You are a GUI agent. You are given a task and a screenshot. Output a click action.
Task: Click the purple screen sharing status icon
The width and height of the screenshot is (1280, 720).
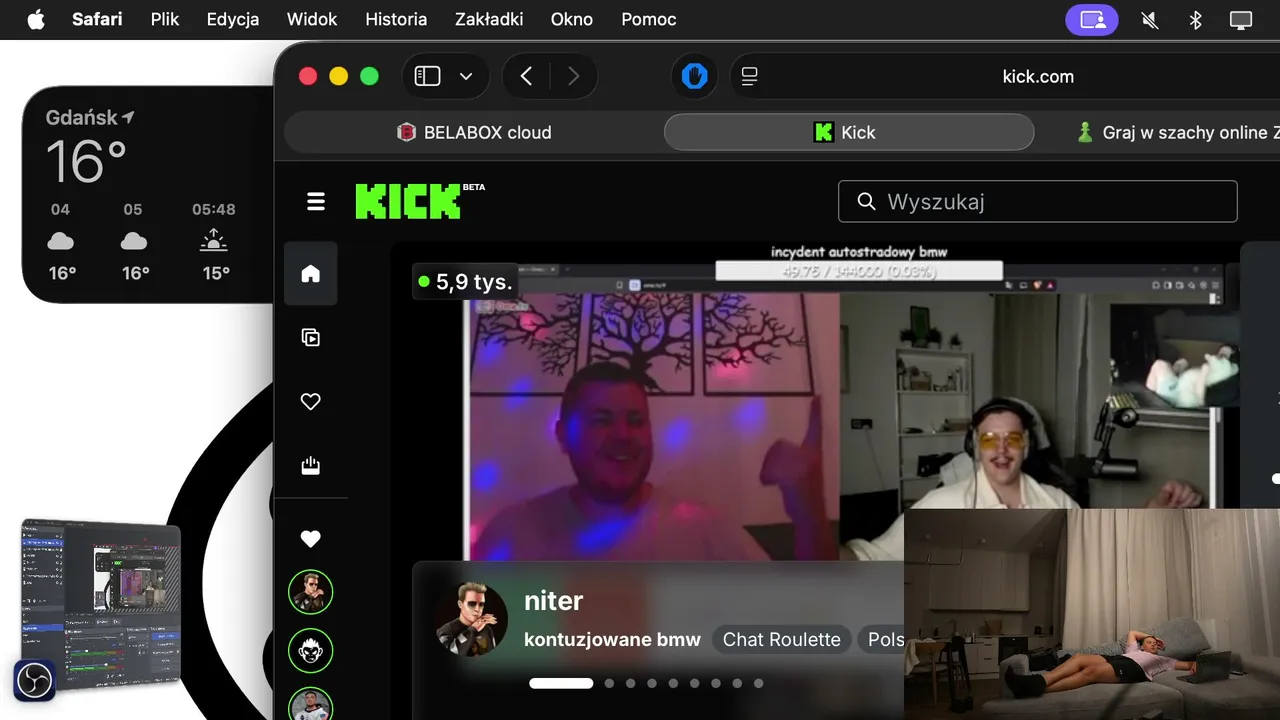[1092, 20]
